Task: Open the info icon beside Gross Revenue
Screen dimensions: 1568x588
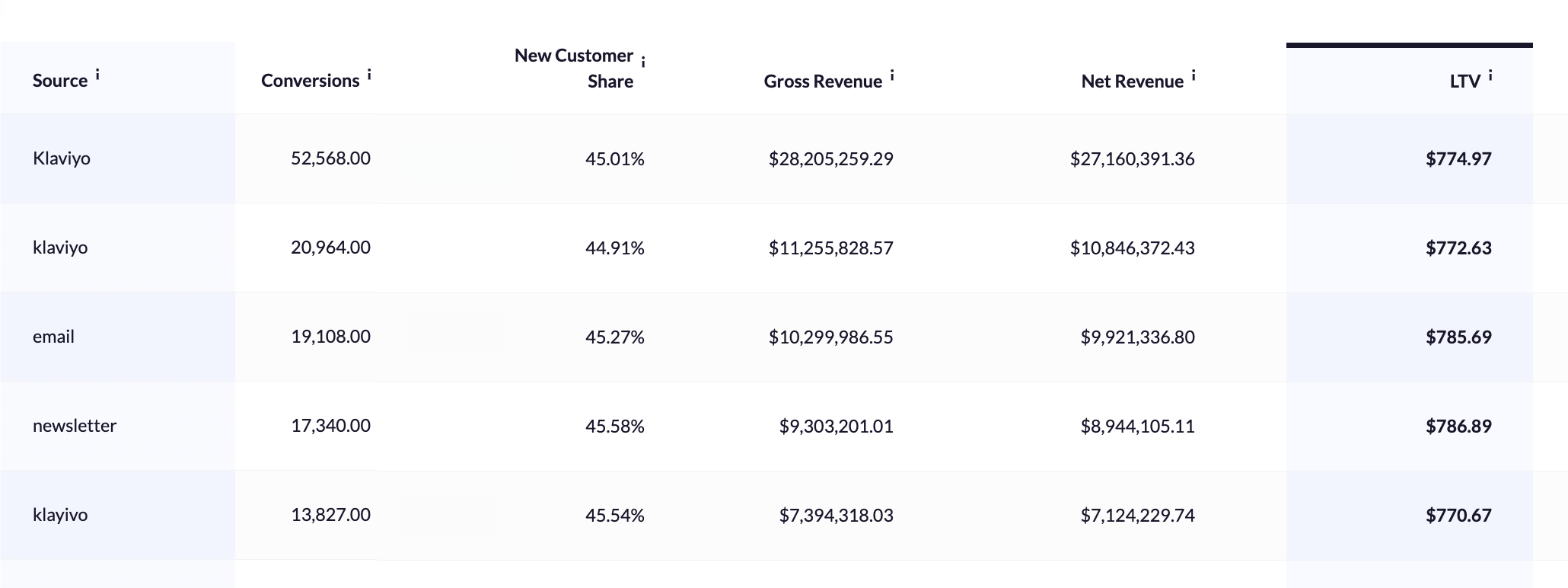Action: (x=892, y=75)
